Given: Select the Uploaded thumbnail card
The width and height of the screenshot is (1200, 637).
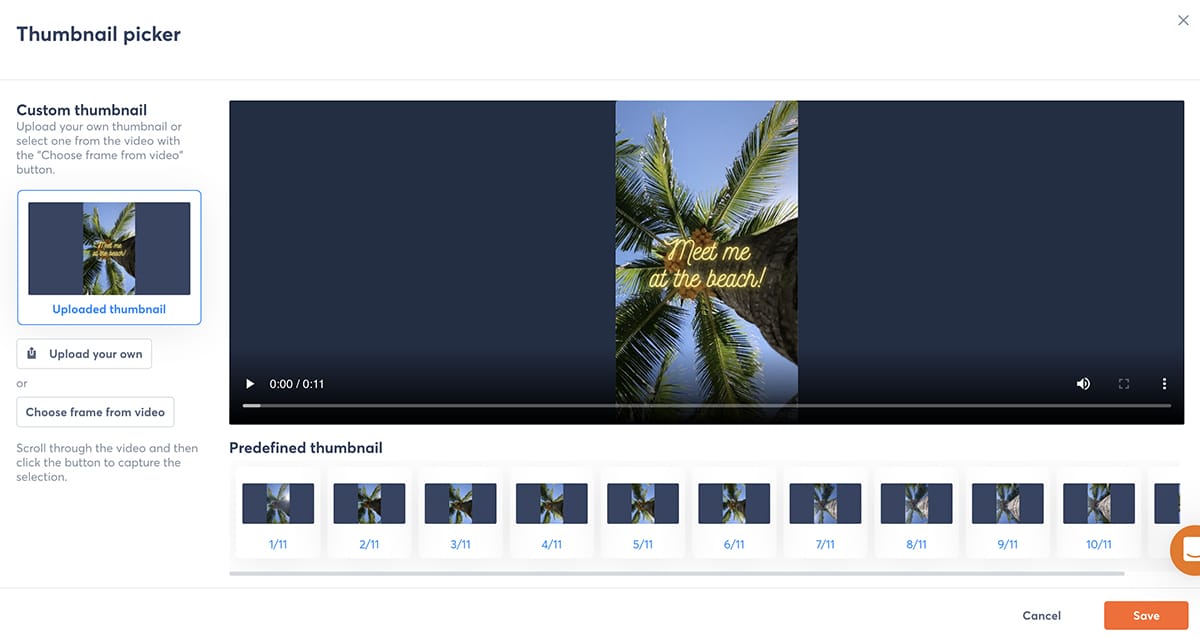Looking at the screenshot, I should point(108,256).
